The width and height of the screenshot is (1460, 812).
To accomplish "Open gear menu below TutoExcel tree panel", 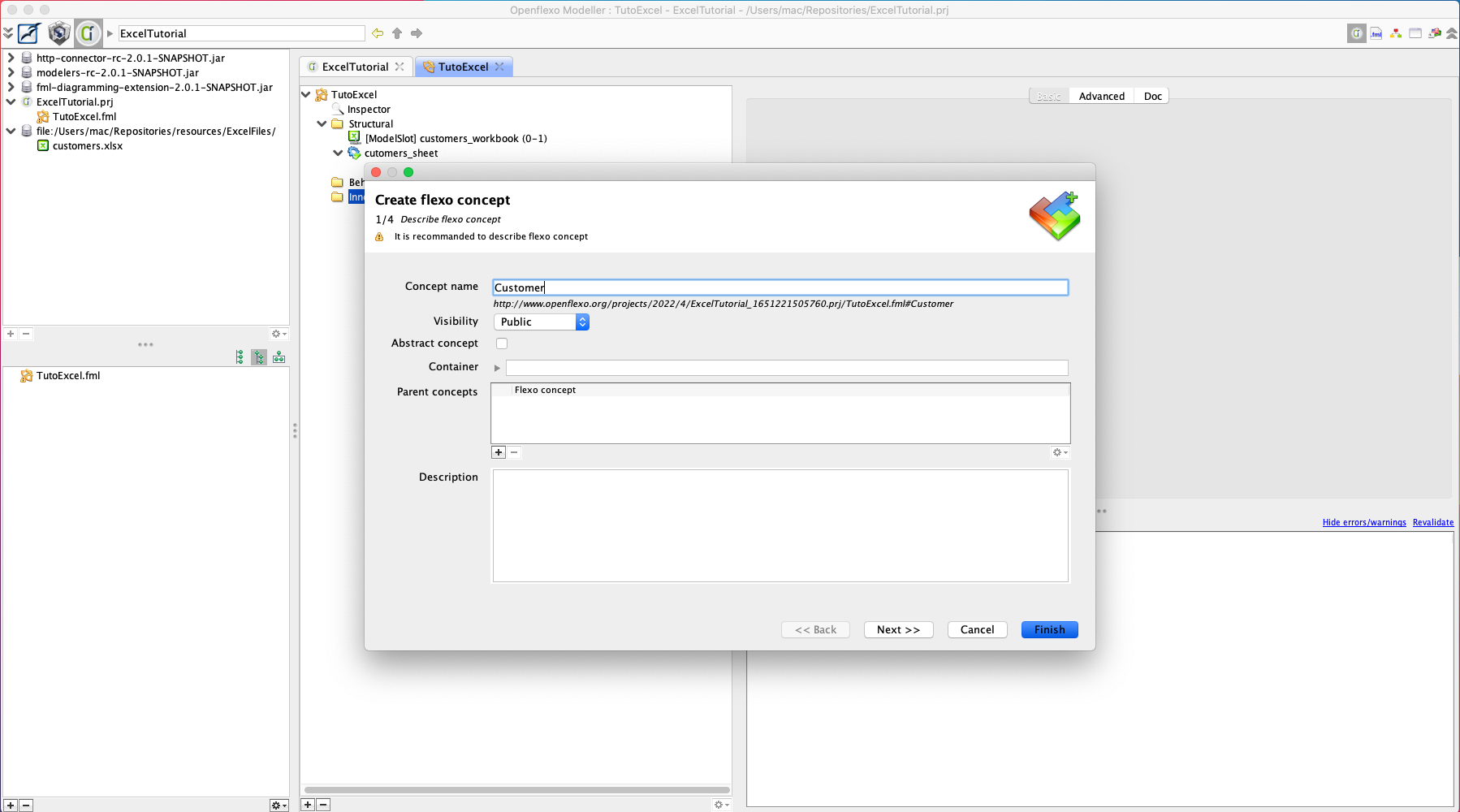I will 721,805.
